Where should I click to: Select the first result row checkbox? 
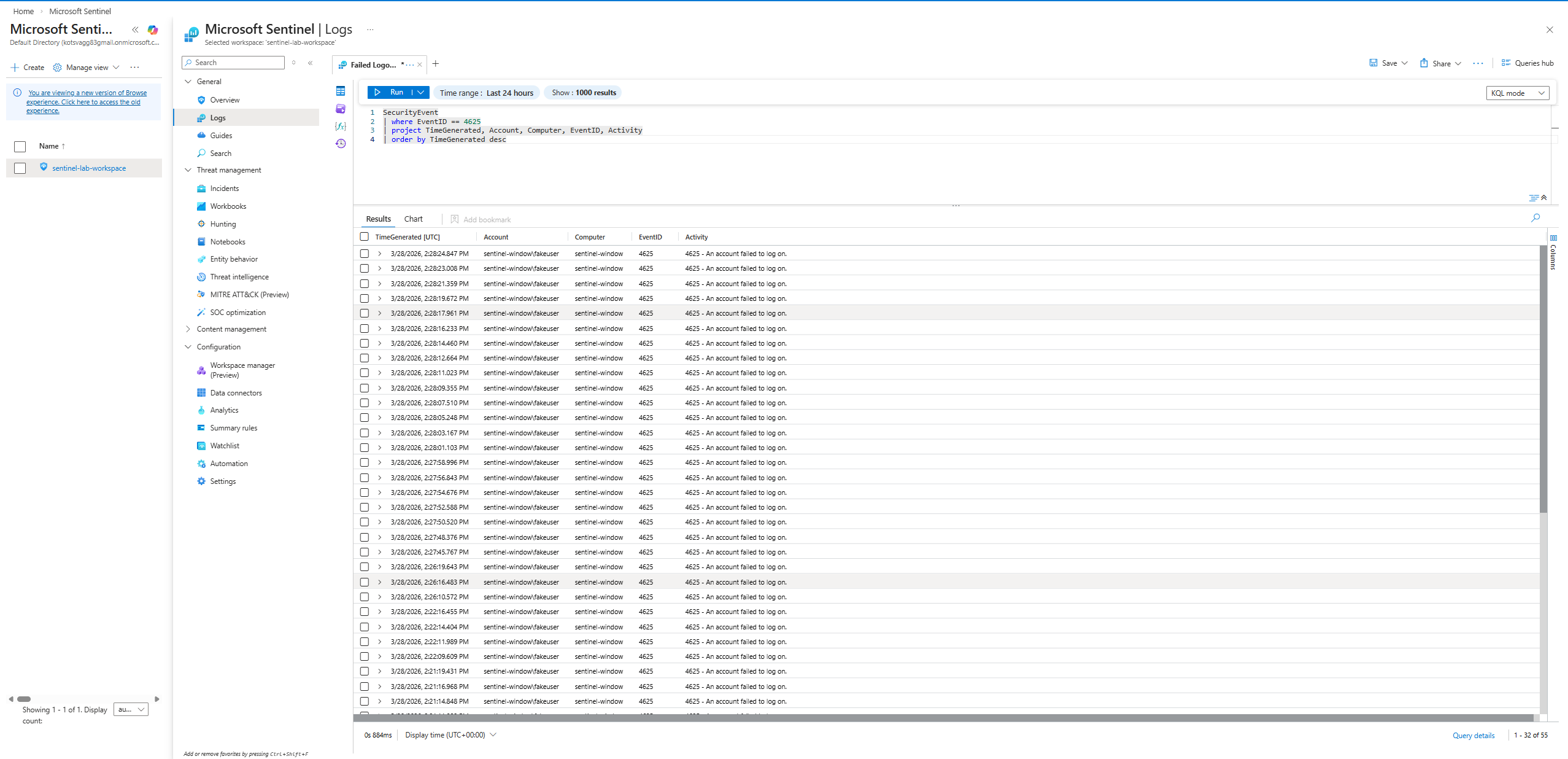coord(365,254)
